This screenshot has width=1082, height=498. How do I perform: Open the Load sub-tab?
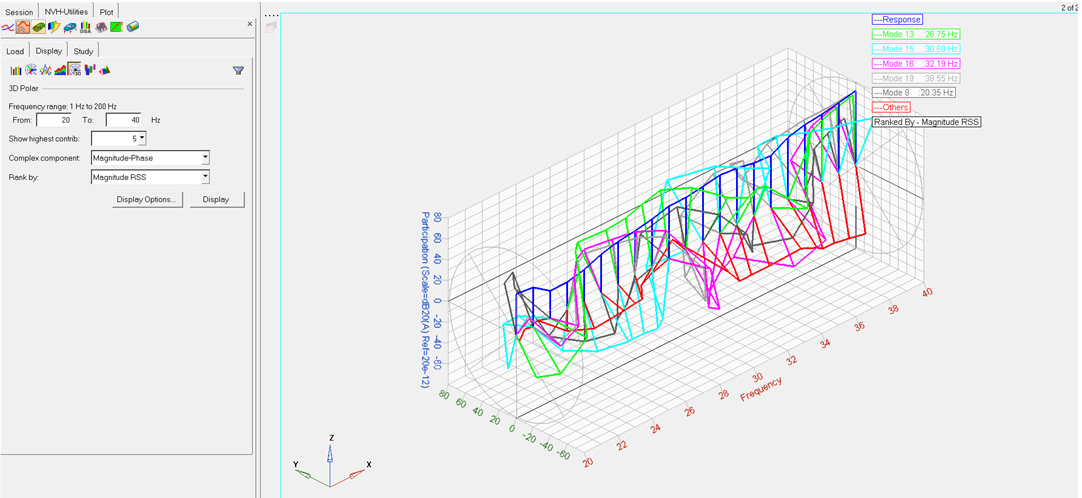click(15, 51)
